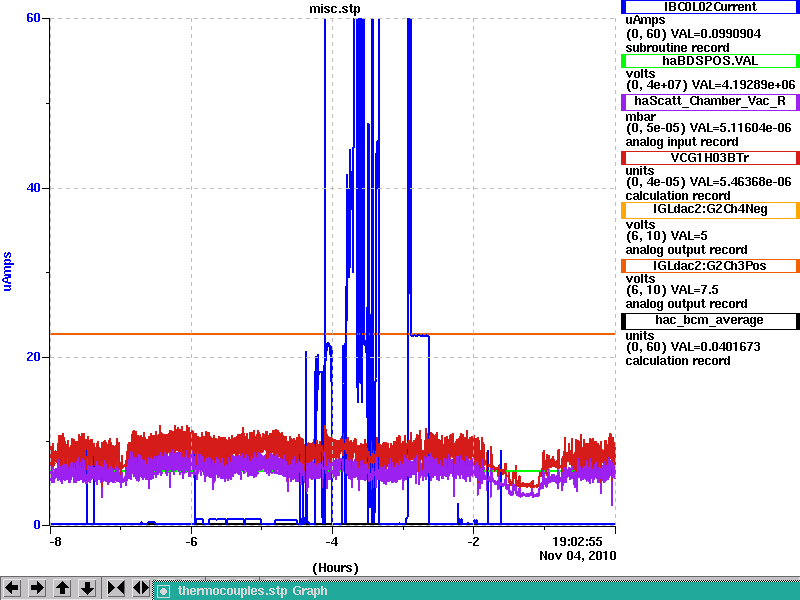
Task: Select the IGLdac2:G2Ch4Neg legend button
Action: tap(710, 210)
